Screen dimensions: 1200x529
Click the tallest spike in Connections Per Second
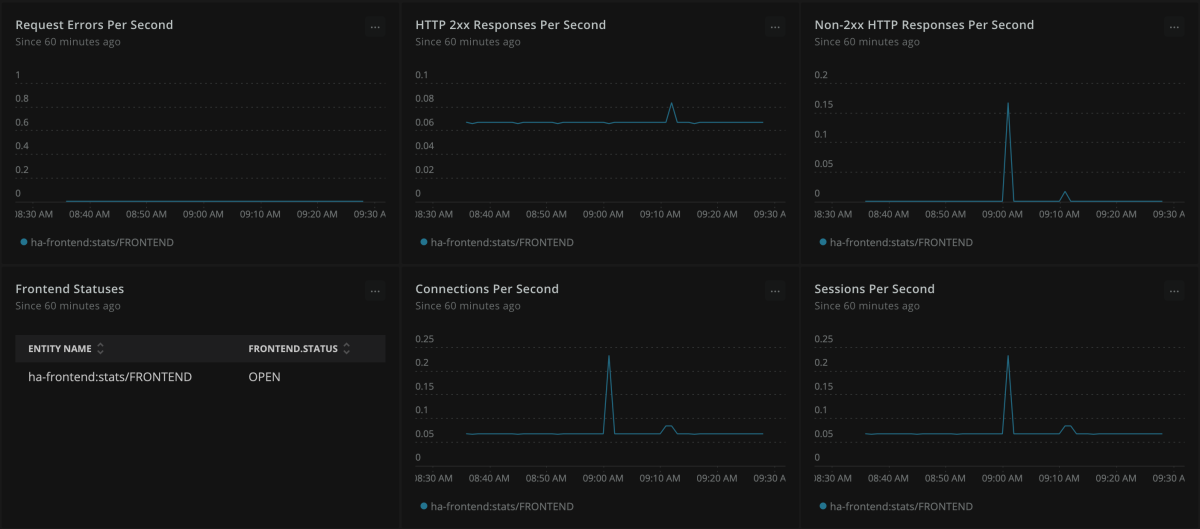click(x=608, y=357)
